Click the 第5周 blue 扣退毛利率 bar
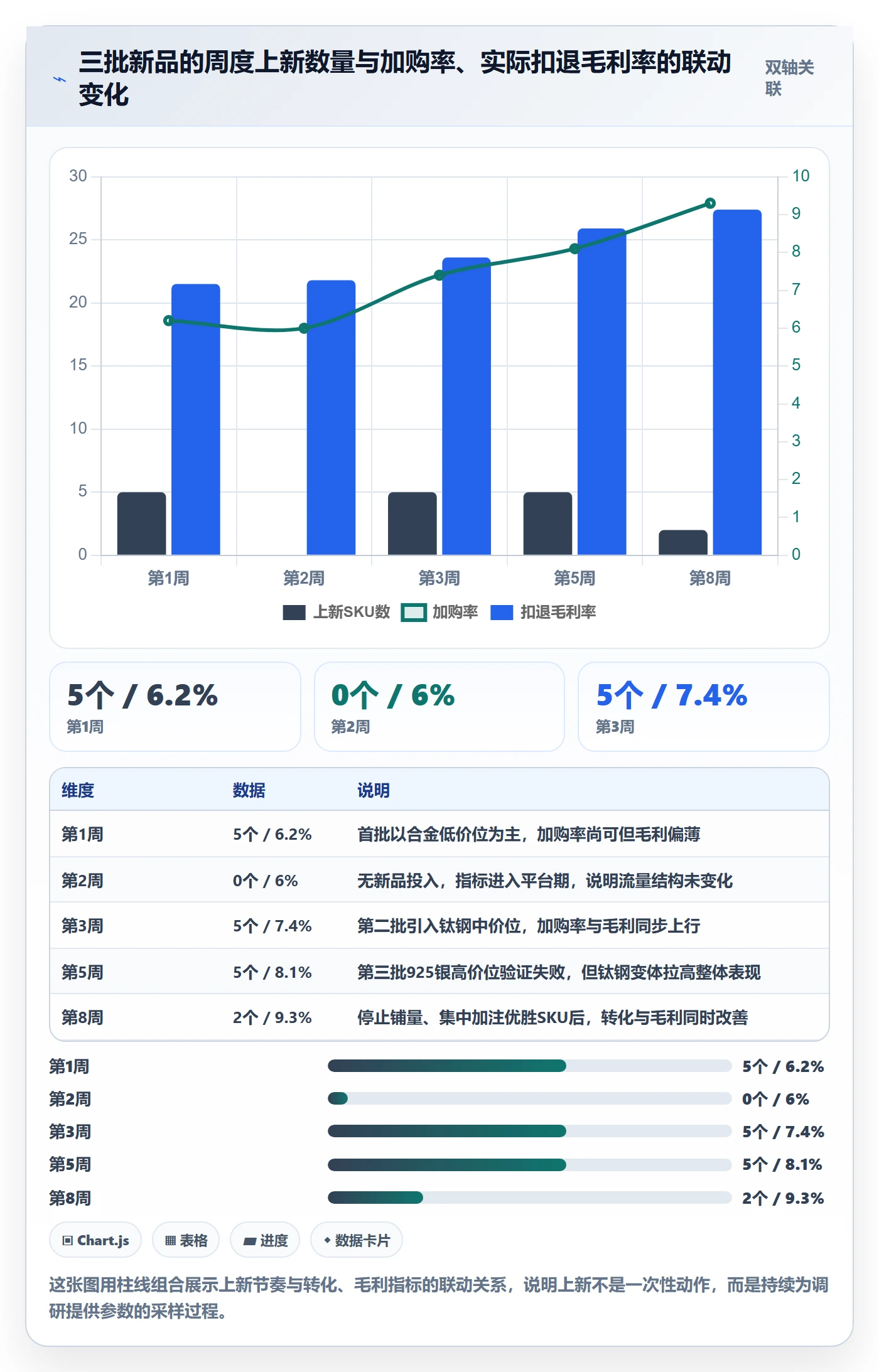This screenshot has height=1372, width=879. pyautogui.click(x=601, y=392)
